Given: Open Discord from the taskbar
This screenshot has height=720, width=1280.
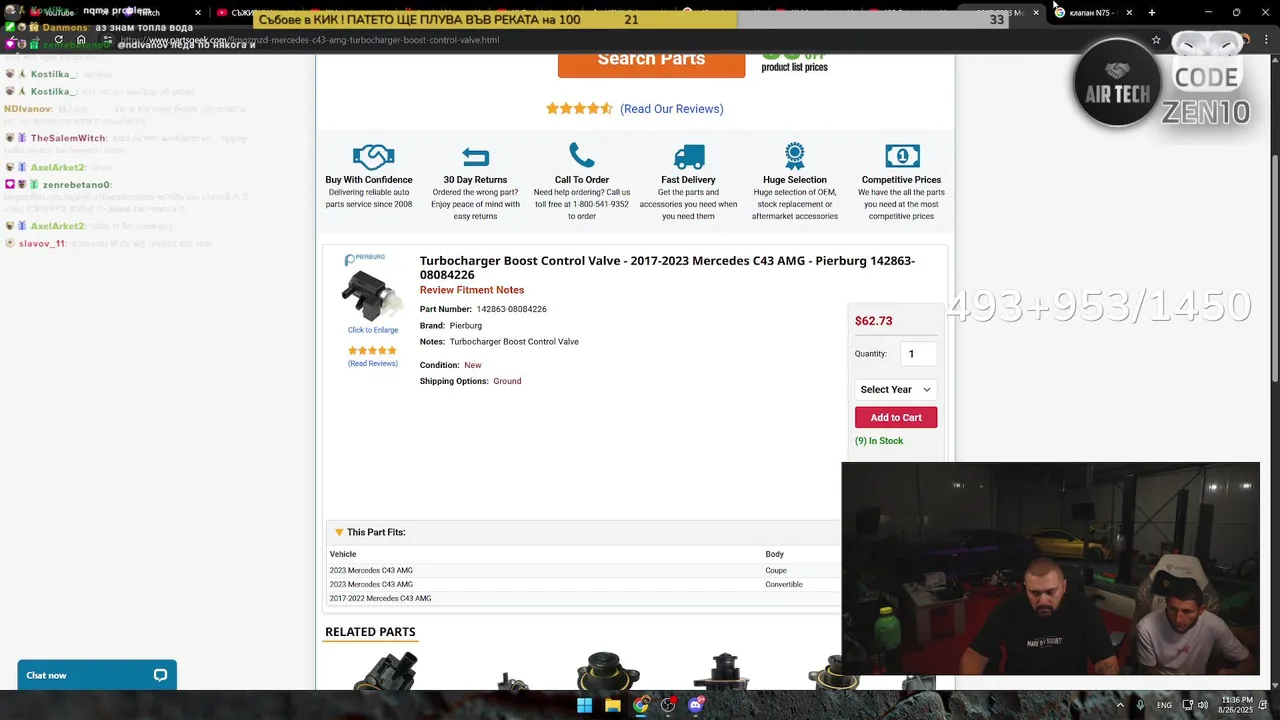Looking at the screenshot, I should point(696,705).
